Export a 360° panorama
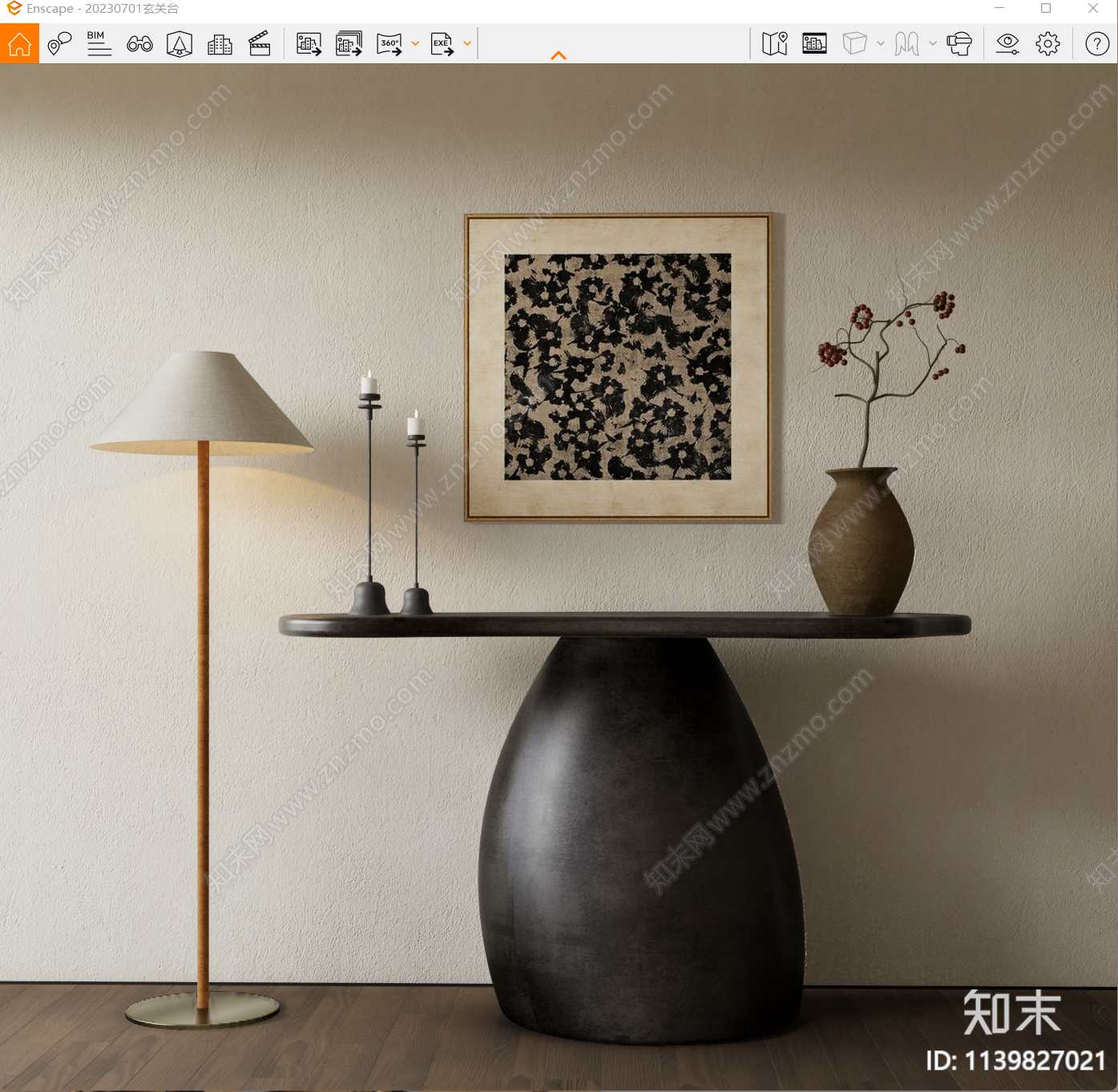This screenshot has height=1092, width=1118. pyautogui.click(x=389, y=43)
